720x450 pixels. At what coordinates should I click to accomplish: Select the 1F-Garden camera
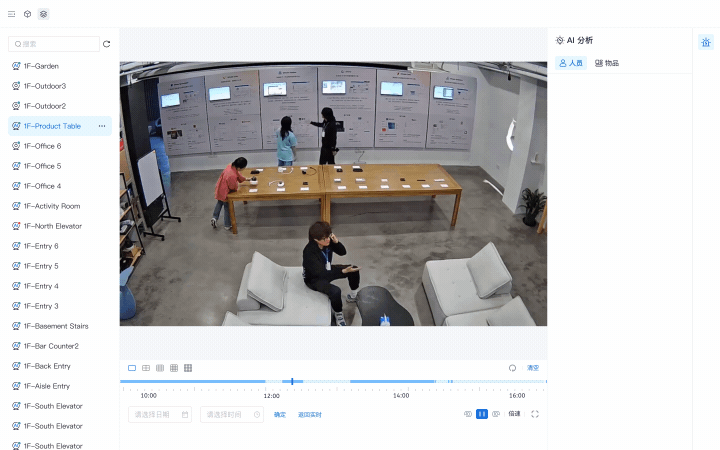60,66
